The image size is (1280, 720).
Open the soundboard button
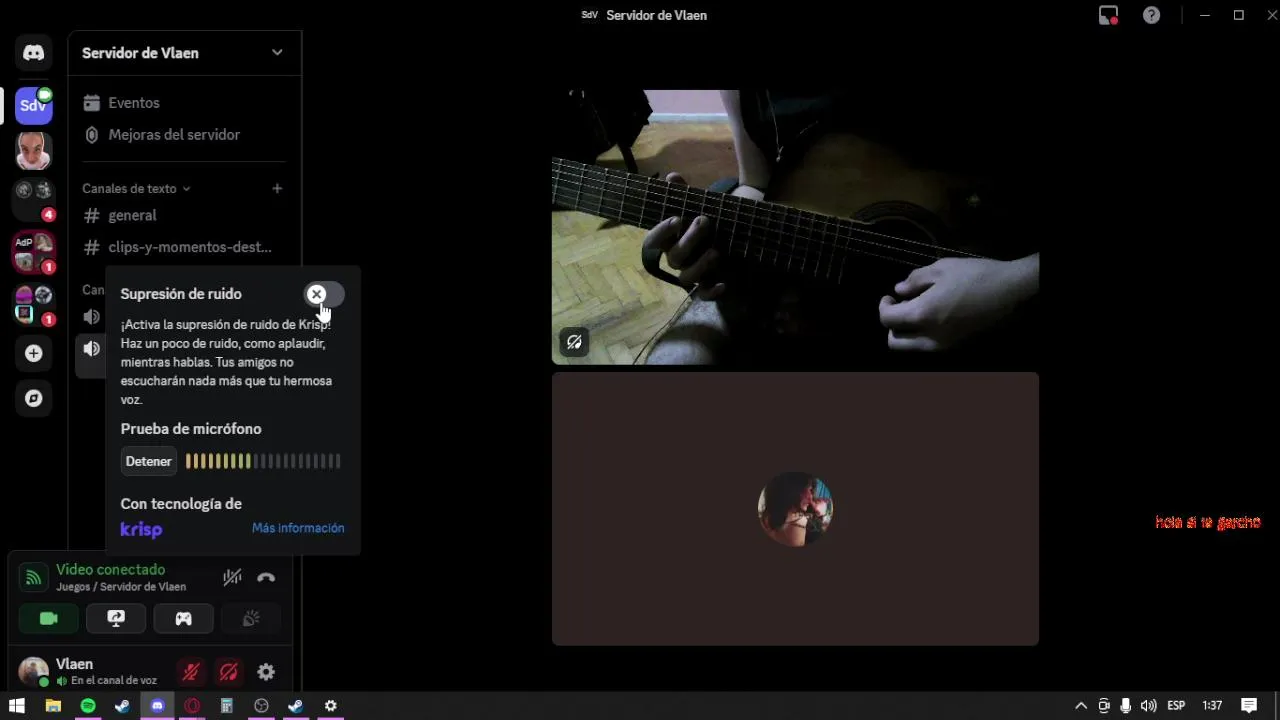251,619
